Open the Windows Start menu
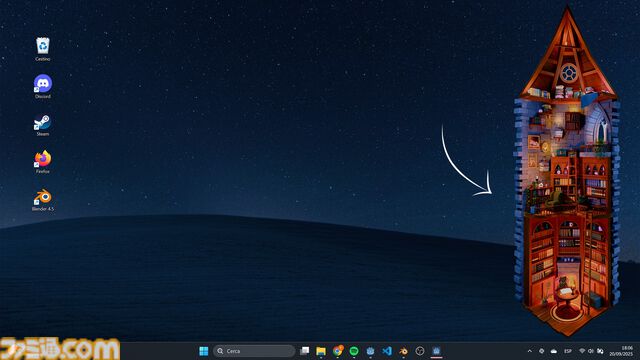Image resolution: width=640 pixels, height=360 pixels. (x=203, y=351)
